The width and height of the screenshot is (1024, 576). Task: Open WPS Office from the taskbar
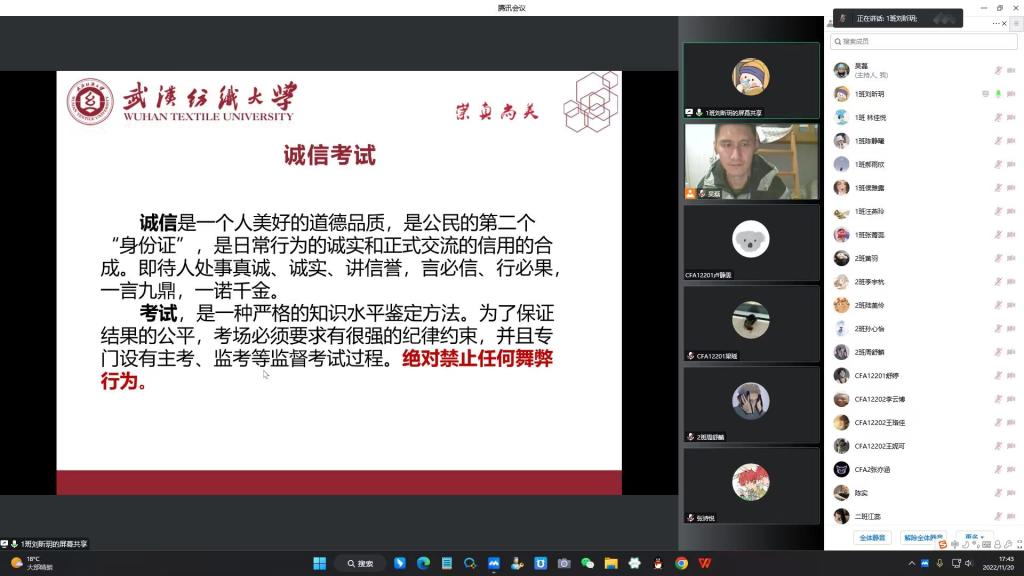tap(706, 563)
